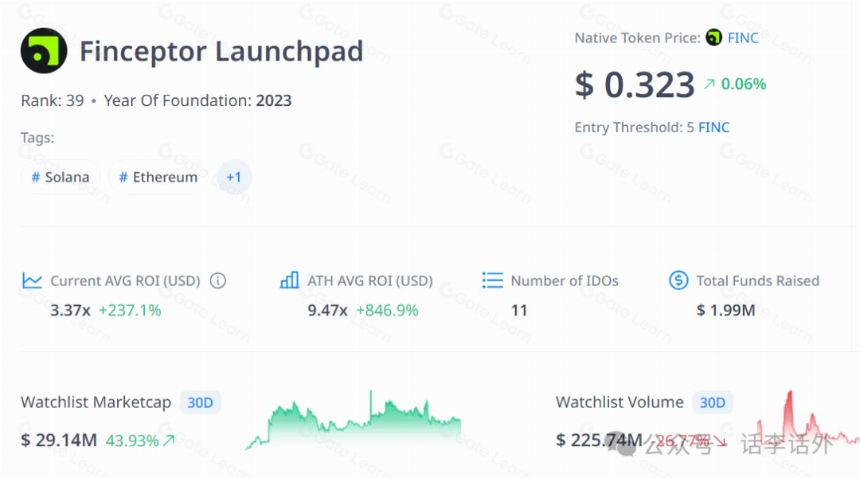This screenshot has height=478, width=860.
Task: Click the Total Funds Raised label
Action: 758,281
